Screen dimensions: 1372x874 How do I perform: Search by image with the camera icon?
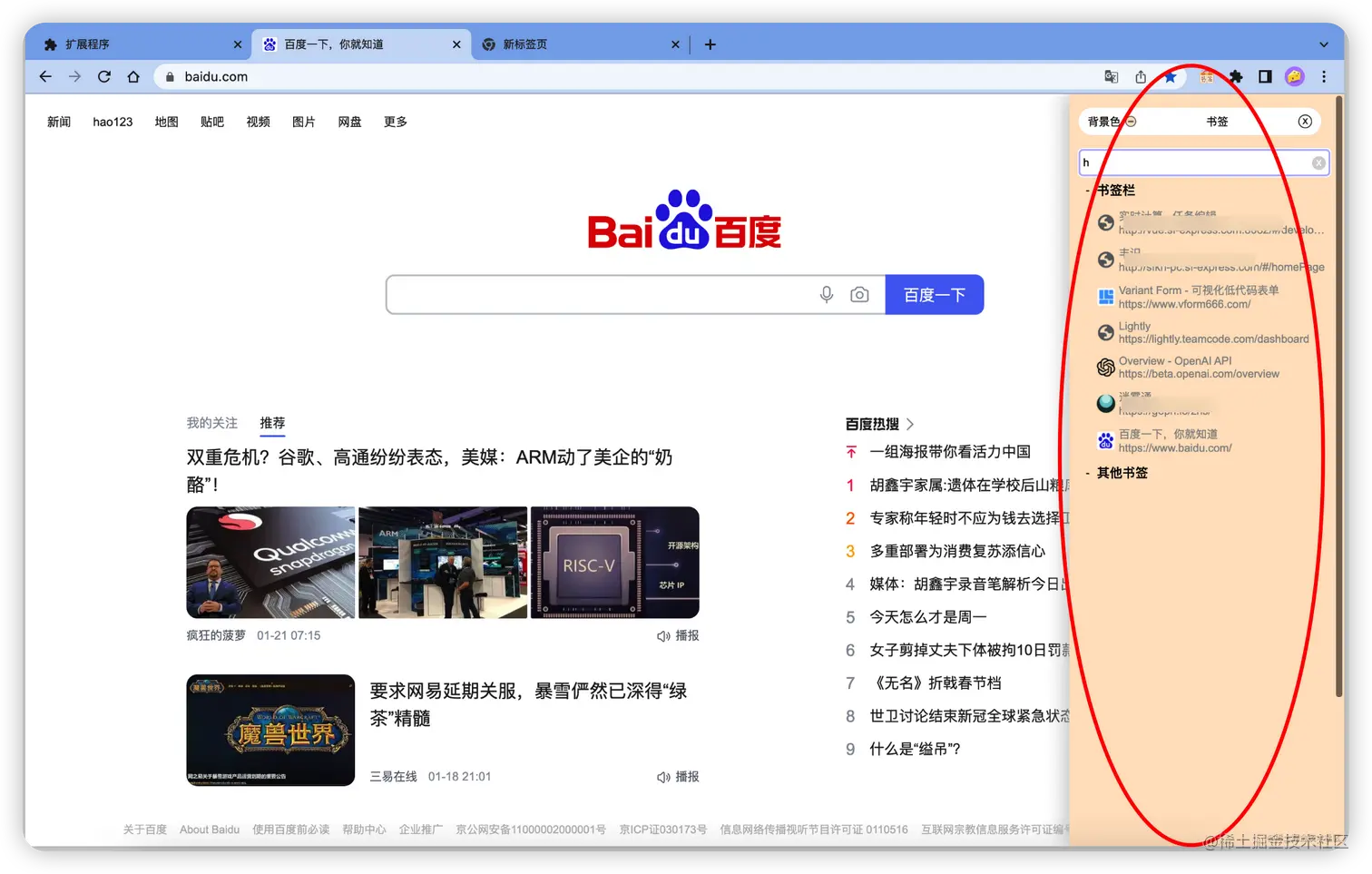pos(859,295)
